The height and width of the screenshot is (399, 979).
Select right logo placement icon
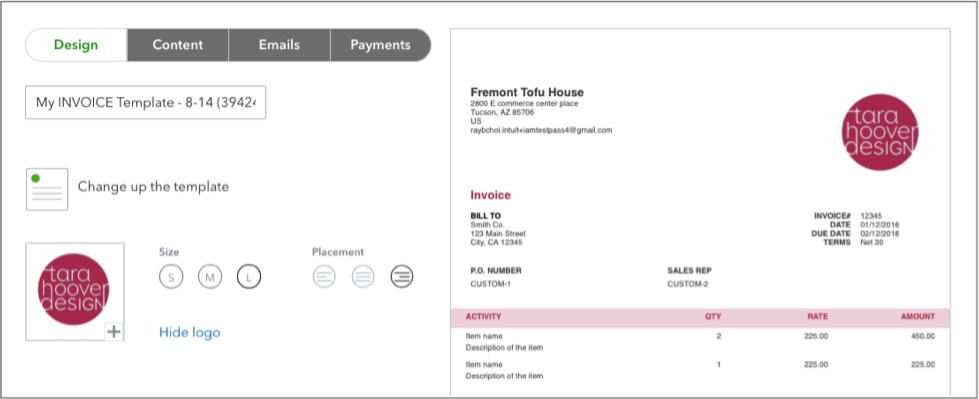[x=402, y=277]
